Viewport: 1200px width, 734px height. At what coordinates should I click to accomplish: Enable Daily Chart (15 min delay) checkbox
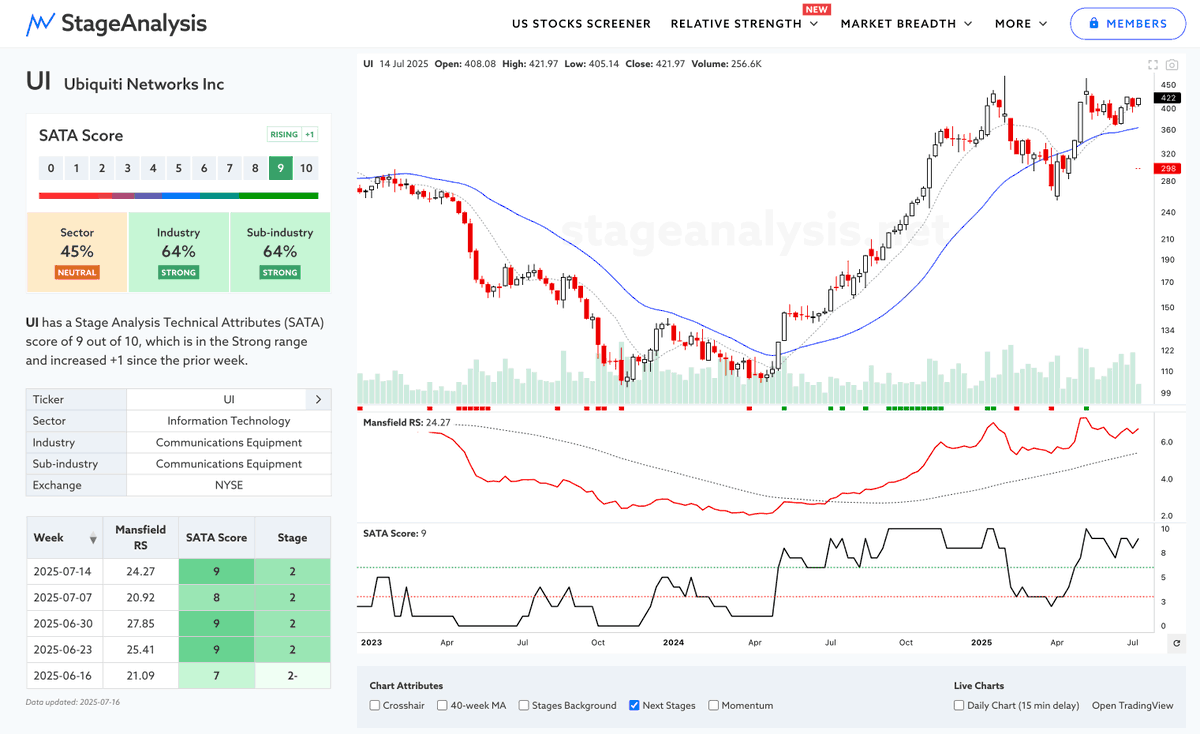[959, 705]
